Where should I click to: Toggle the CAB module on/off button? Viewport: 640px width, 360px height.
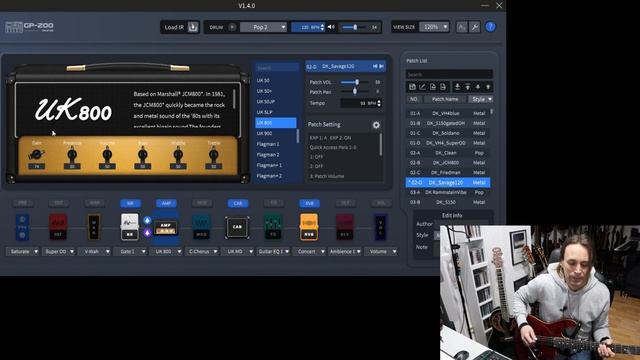[x=238, y=203]
